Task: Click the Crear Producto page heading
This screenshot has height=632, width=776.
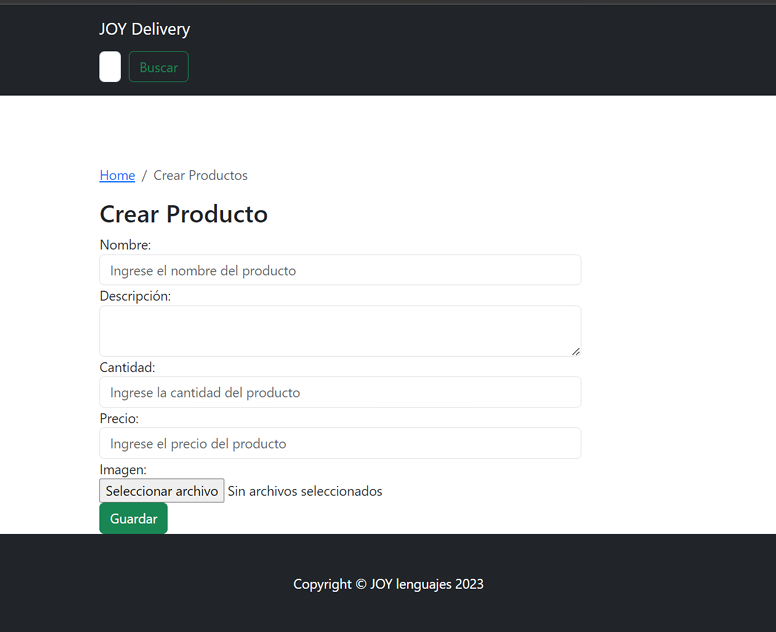Action: [x=184, y=214]
